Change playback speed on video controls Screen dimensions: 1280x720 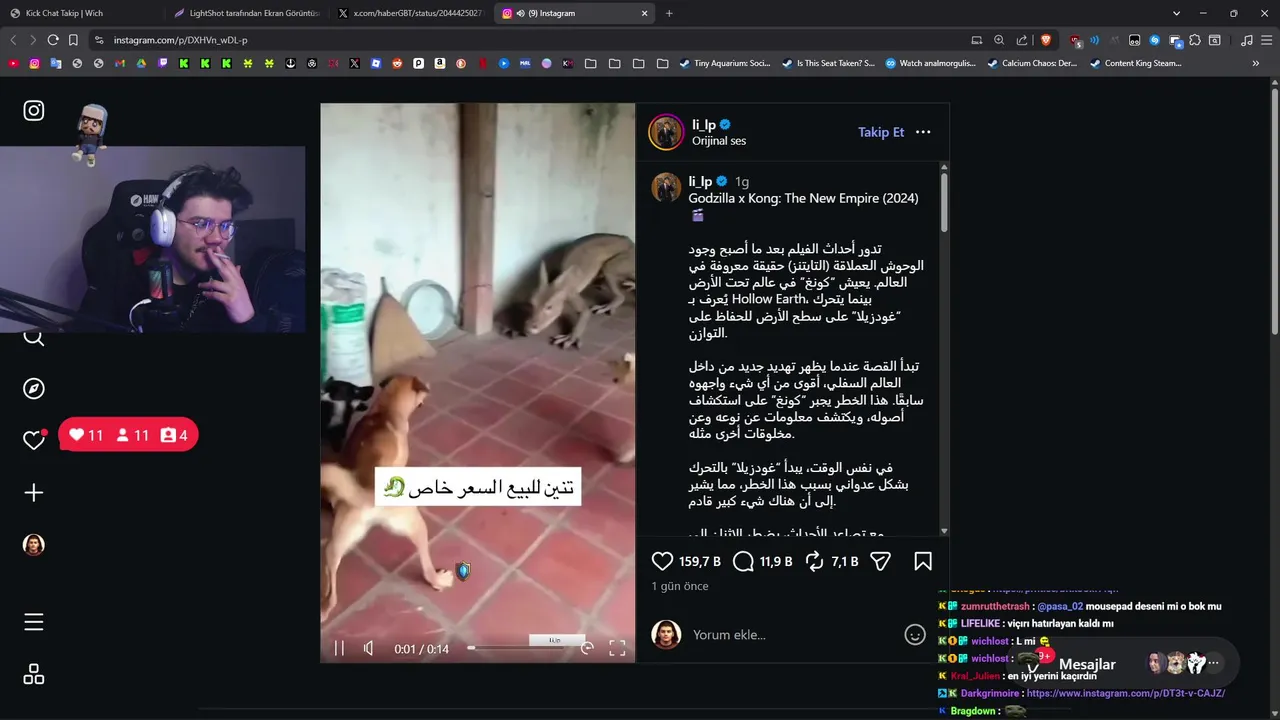tap(588, 648)
